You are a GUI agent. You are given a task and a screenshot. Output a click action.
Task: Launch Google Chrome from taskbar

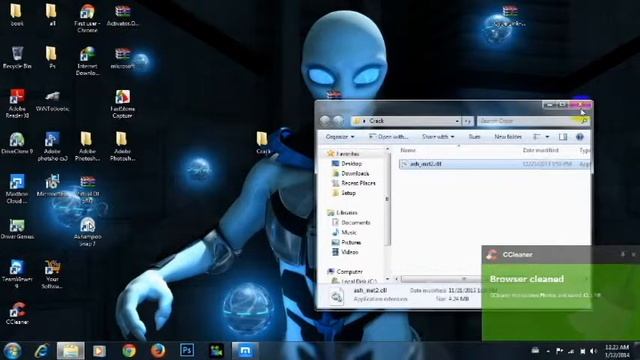pos(129,351)
